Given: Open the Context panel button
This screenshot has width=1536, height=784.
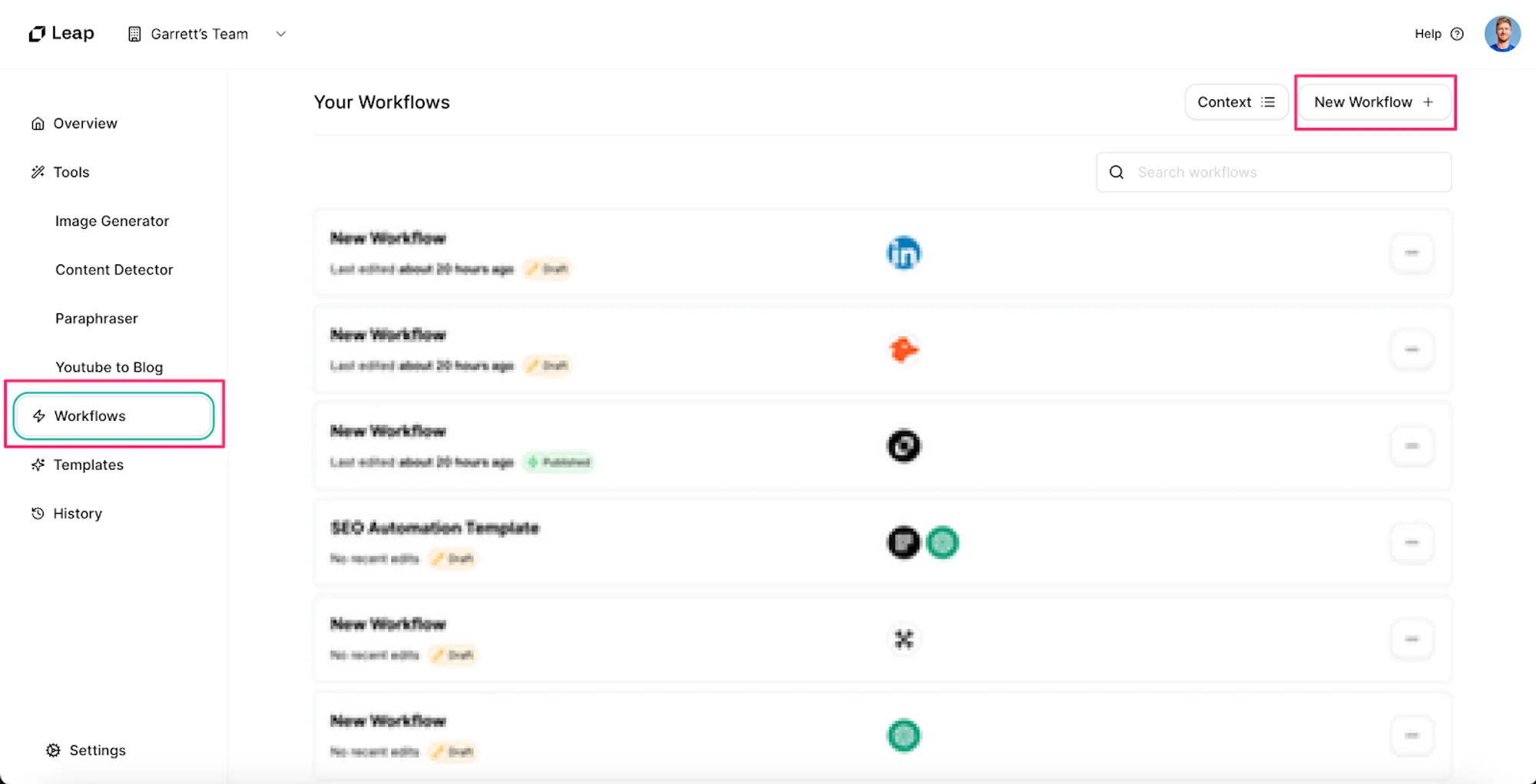Looking at the screenshot, I should click(1236, 102).
